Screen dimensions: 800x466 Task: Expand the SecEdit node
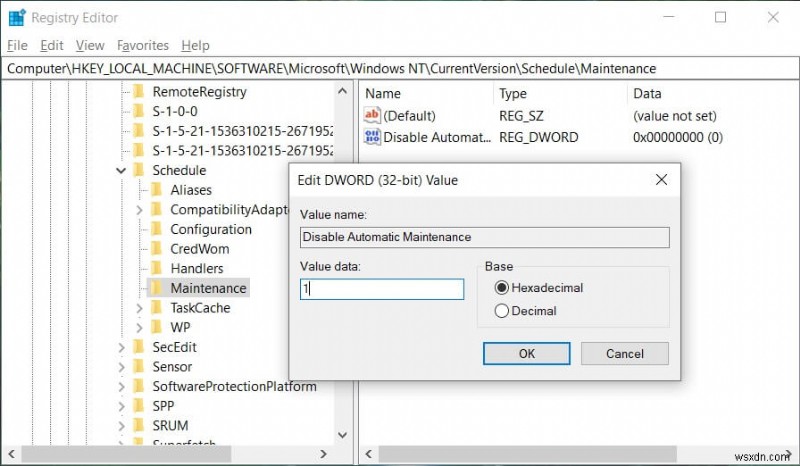121,347
